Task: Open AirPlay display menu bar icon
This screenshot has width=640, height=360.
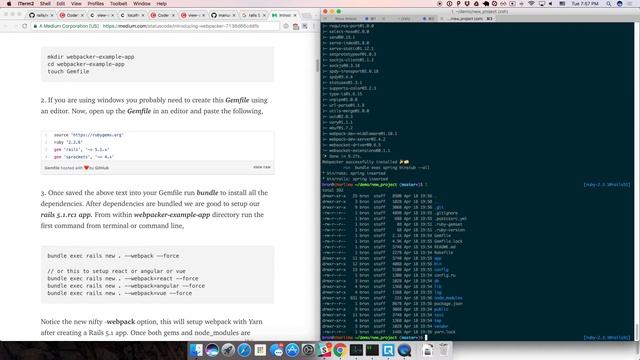Action: (542, 4)
